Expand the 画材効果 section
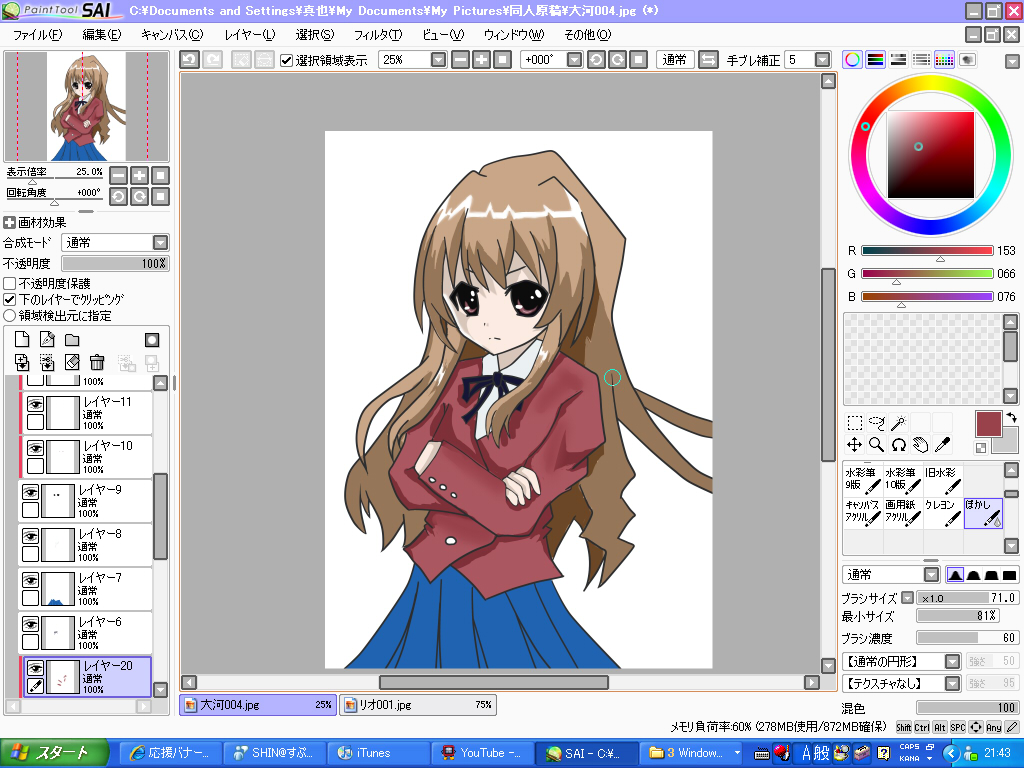The width and height of the screenshot is (1024, 768). click(10, 223)
